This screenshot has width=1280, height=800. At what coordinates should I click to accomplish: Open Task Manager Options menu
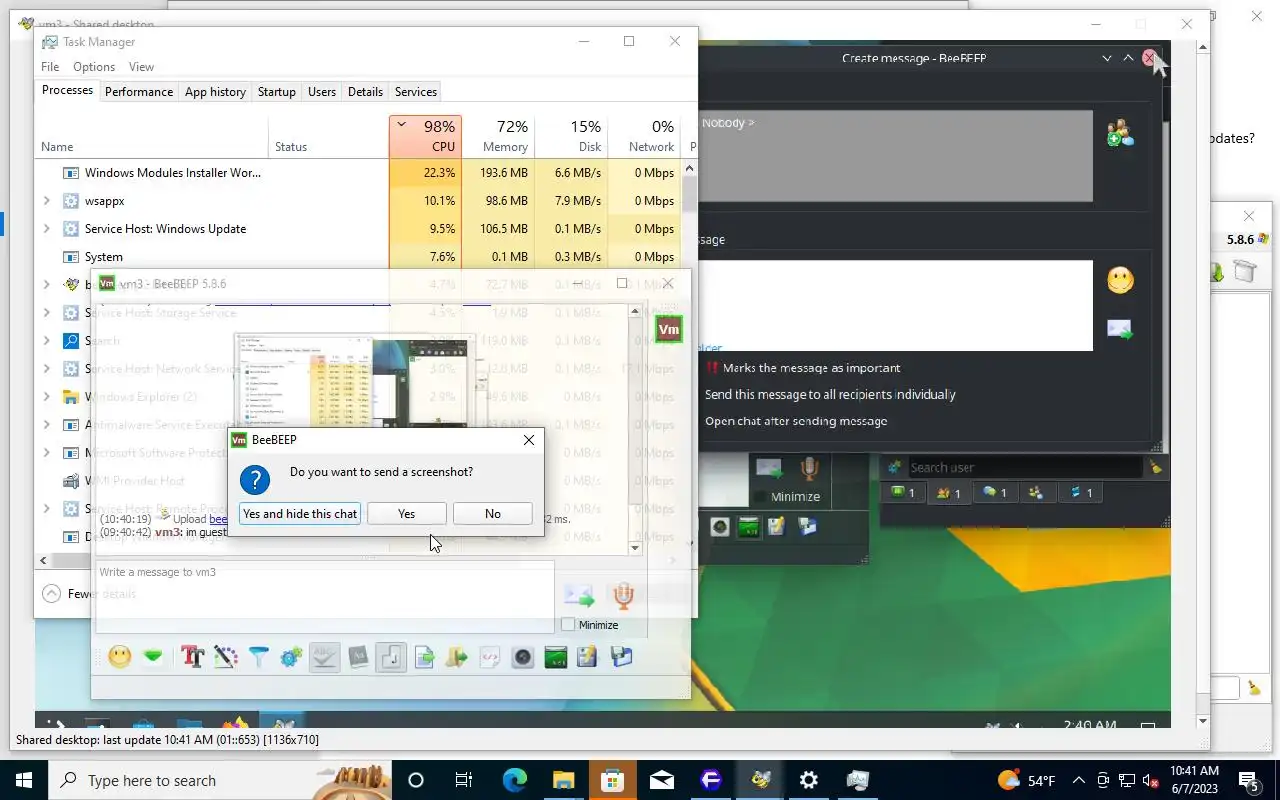tap(94, 67)
